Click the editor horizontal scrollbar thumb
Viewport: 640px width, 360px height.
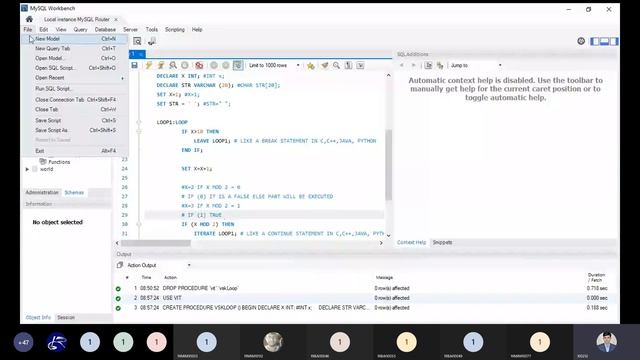click(156, 243)
